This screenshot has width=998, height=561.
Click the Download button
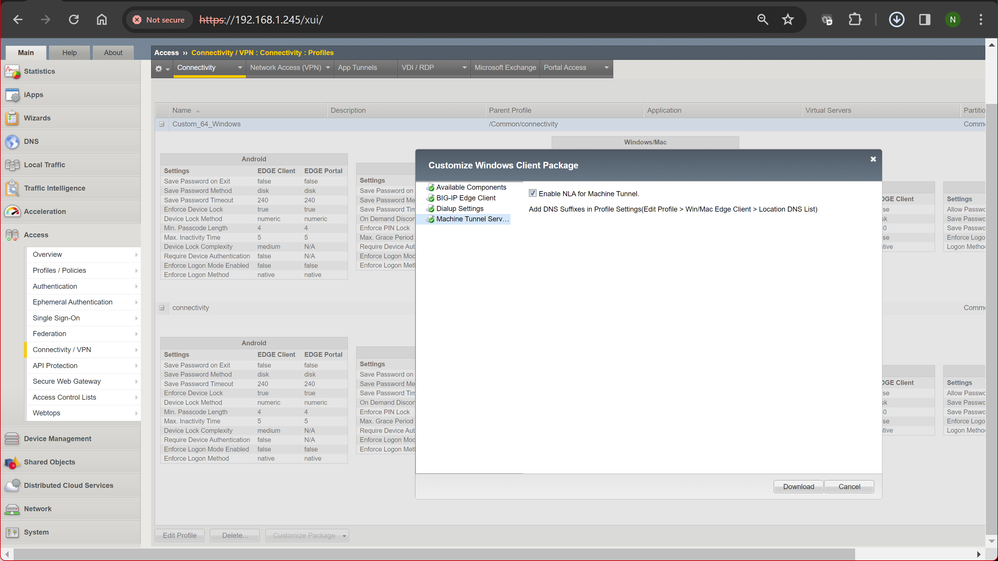coord(798,487)
